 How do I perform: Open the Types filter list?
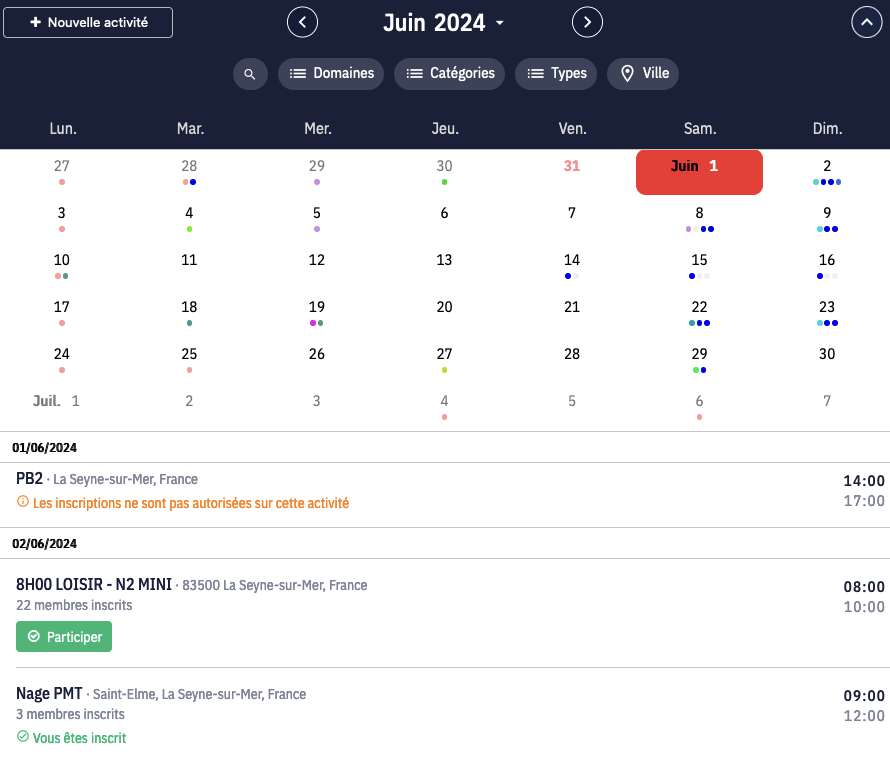pos(556,74)
